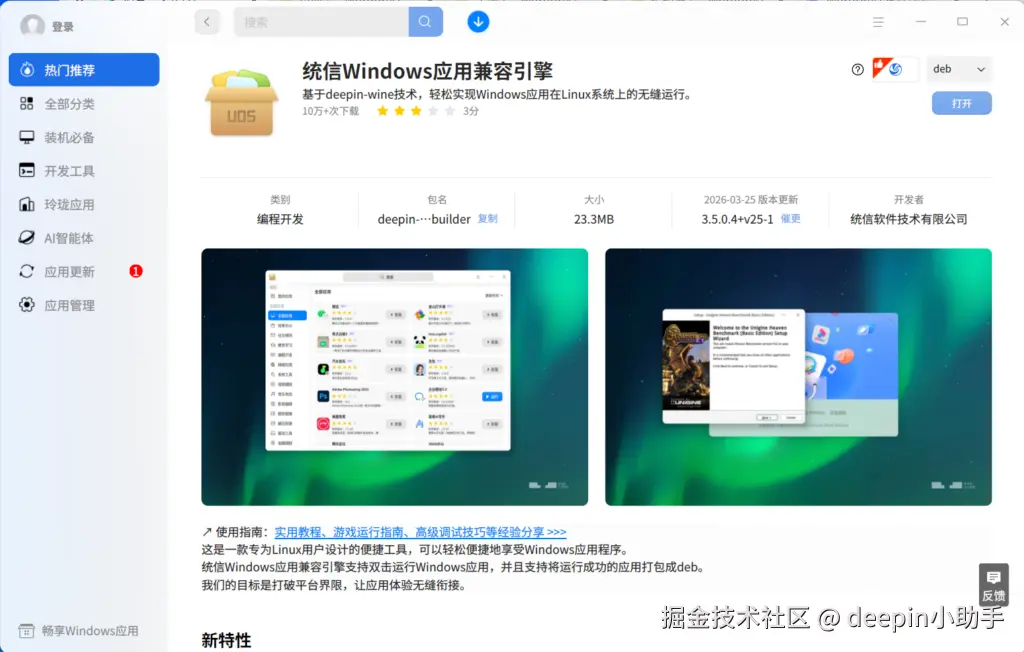The width and height of the screenshot is (1024, 652).
Task: Open 全部分类 category list
Action: pos(84,103)
